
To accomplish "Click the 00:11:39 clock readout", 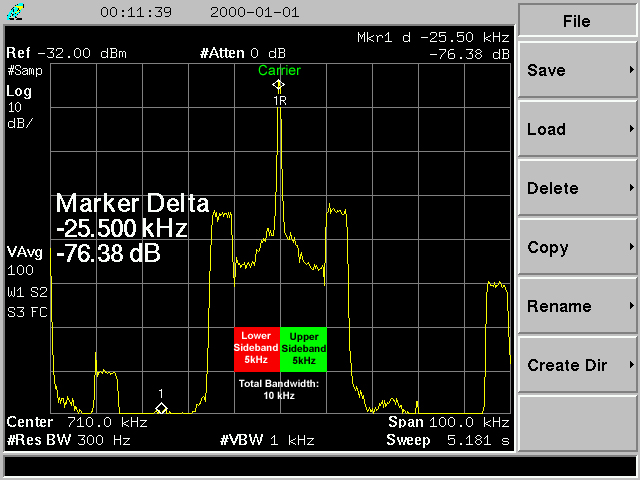I will [136, 12].
